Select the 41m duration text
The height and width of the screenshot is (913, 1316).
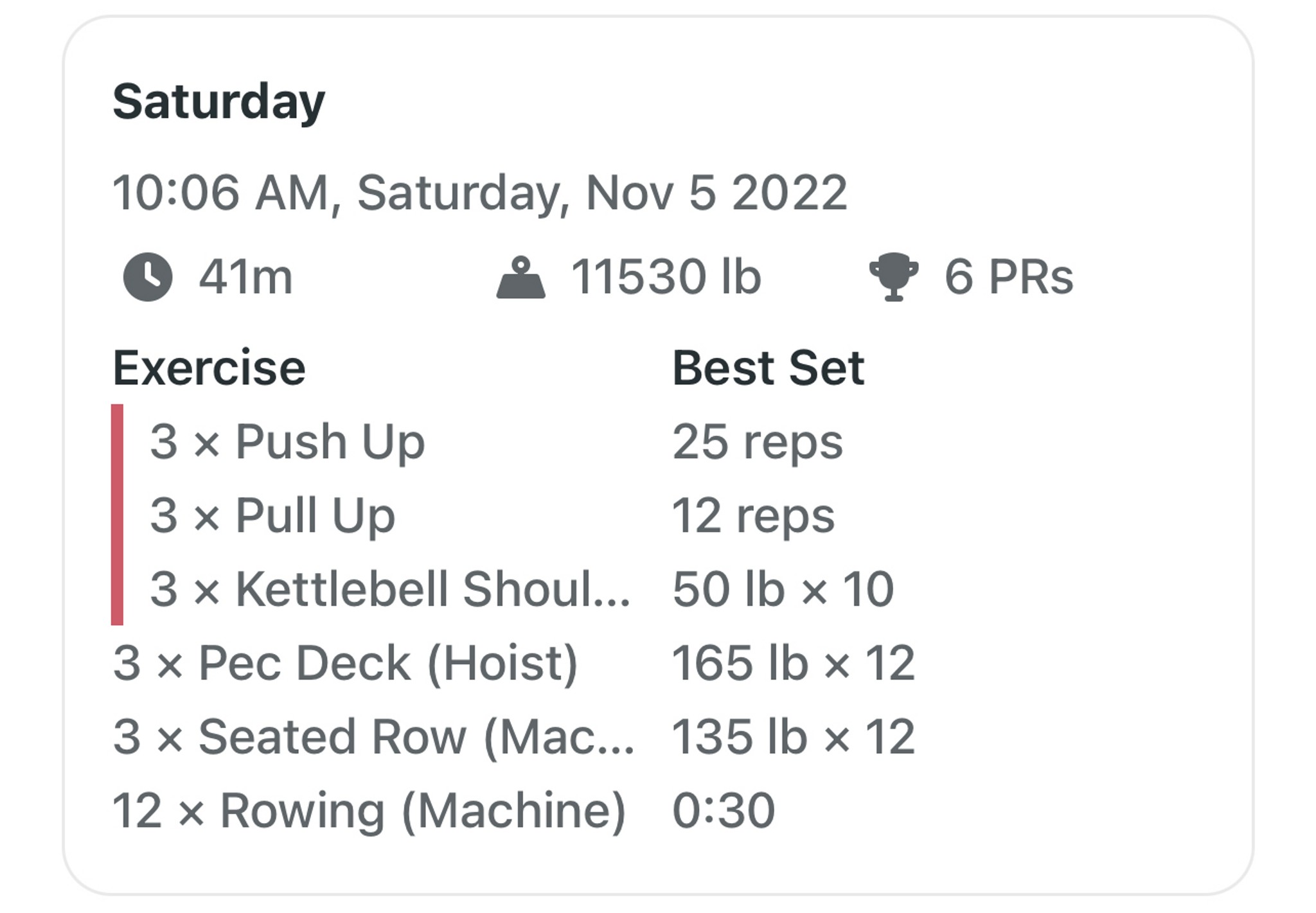(245, 278)
